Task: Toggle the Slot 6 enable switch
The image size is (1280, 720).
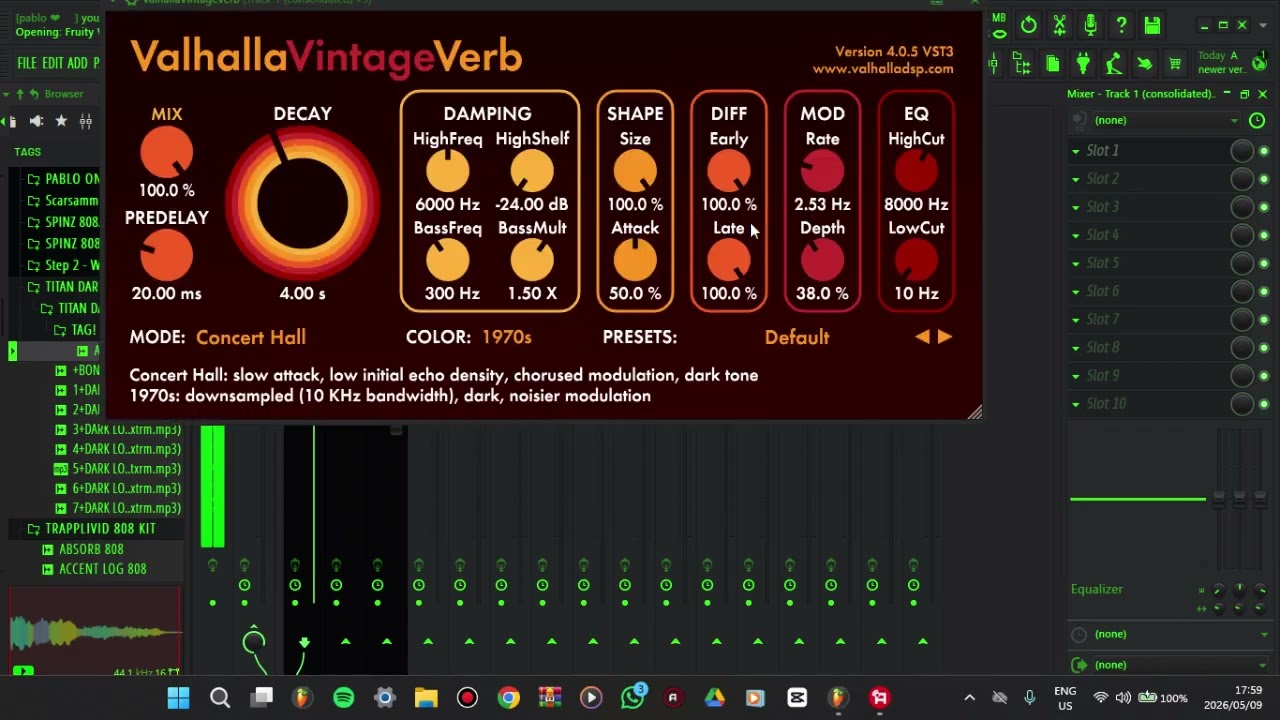Action: click(1264, 291)
